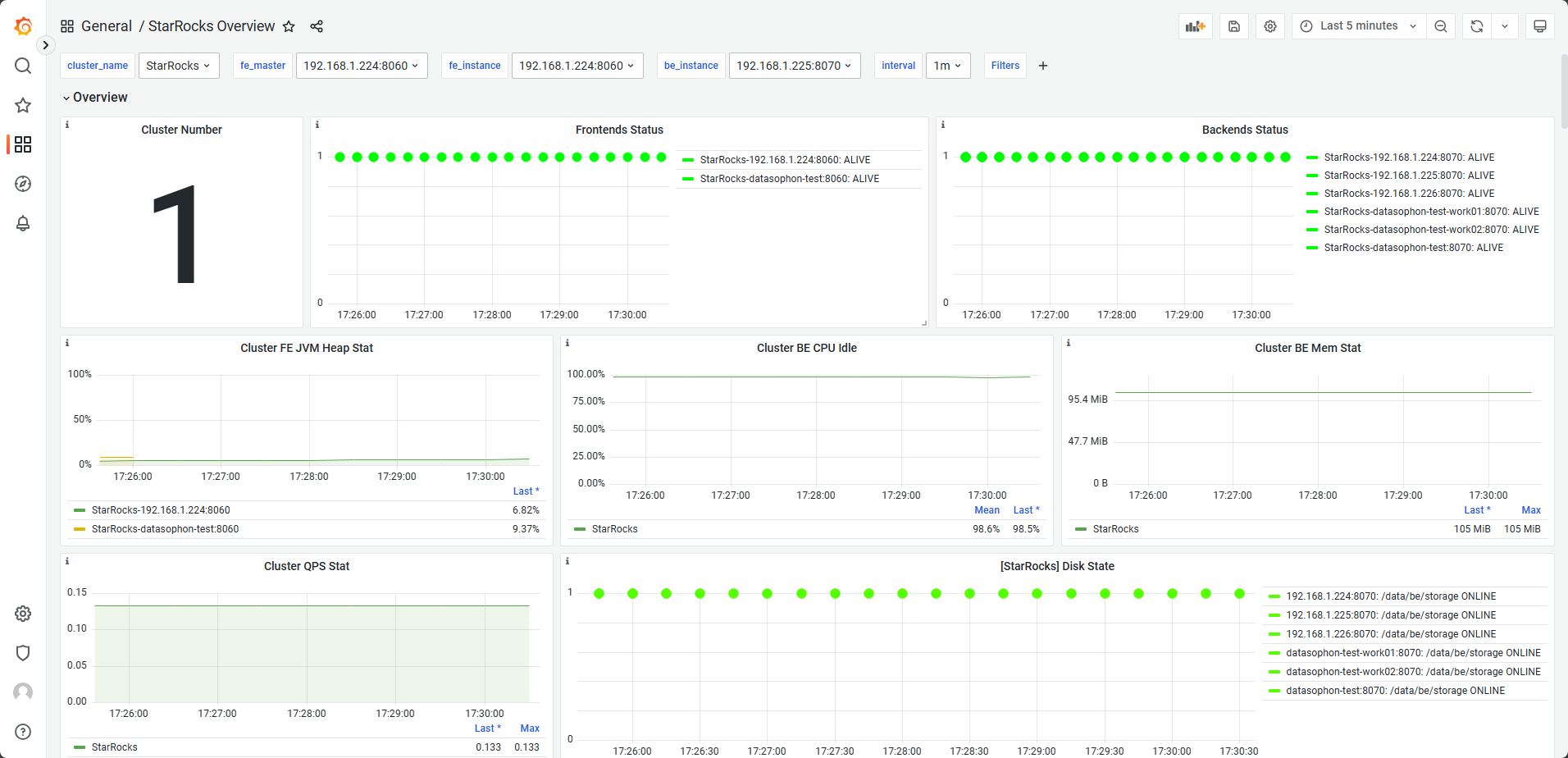Change color of StarRocks-192.168.1.225:8070 series
The image size is (1568, 758).
[x=1312, y=176]
